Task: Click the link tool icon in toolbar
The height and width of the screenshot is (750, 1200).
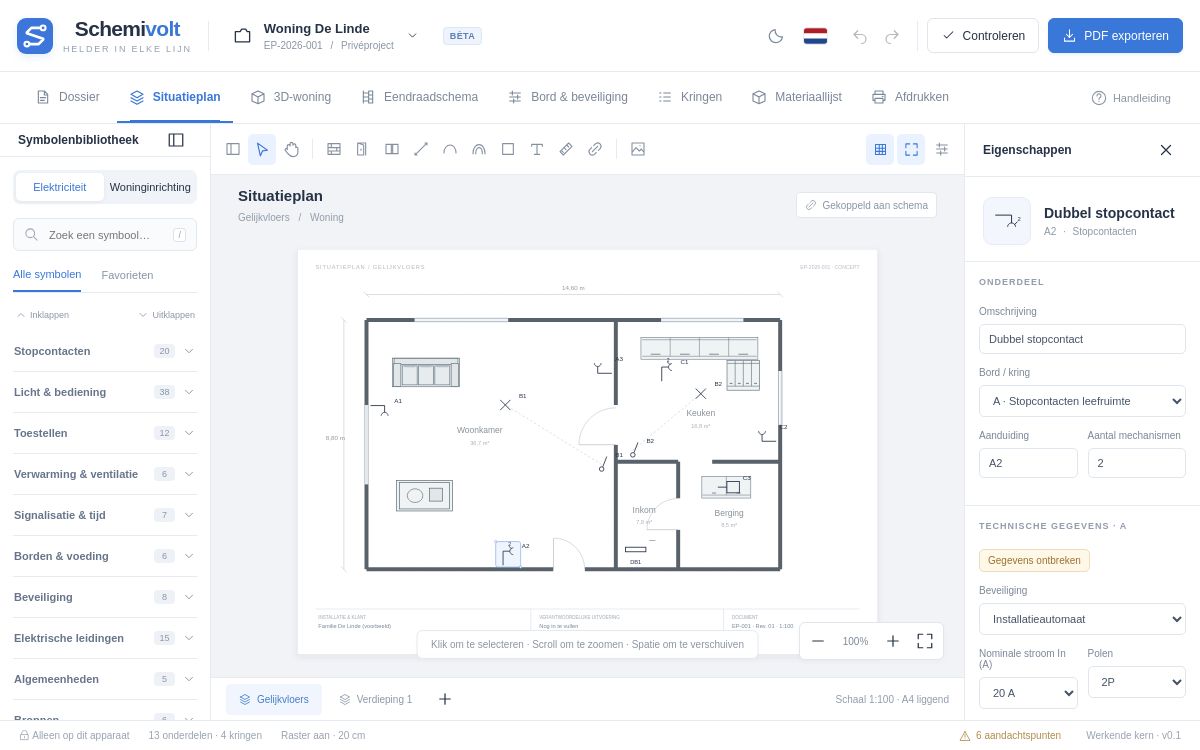Action: (595, 149)
